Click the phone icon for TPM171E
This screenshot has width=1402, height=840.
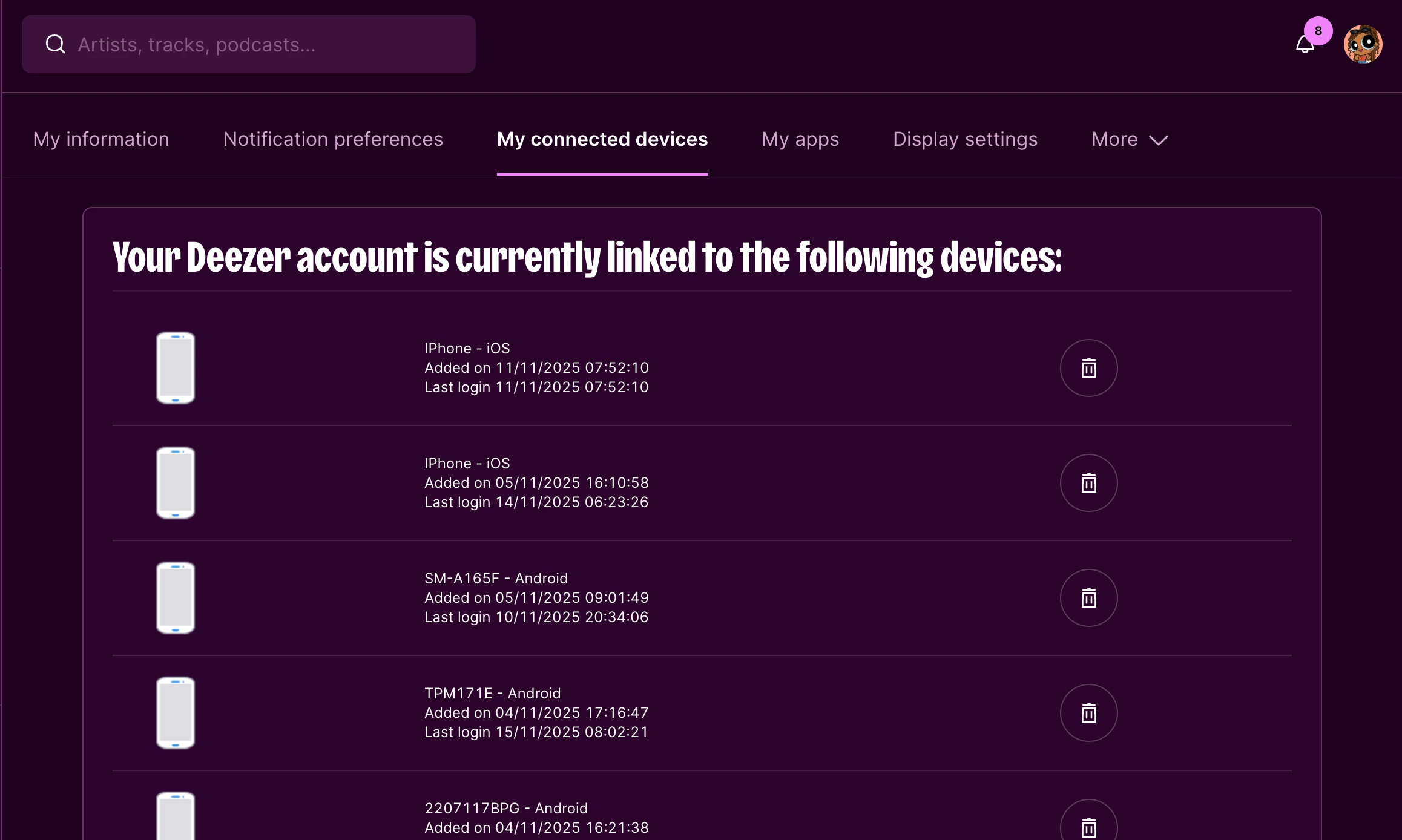176,713
